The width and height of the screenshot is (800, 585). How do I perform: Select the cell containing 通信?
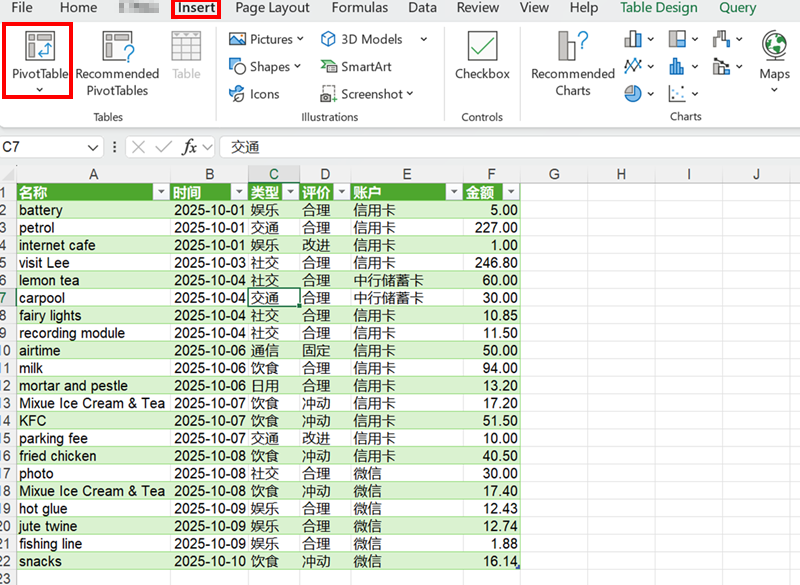(x=273, y=350)
